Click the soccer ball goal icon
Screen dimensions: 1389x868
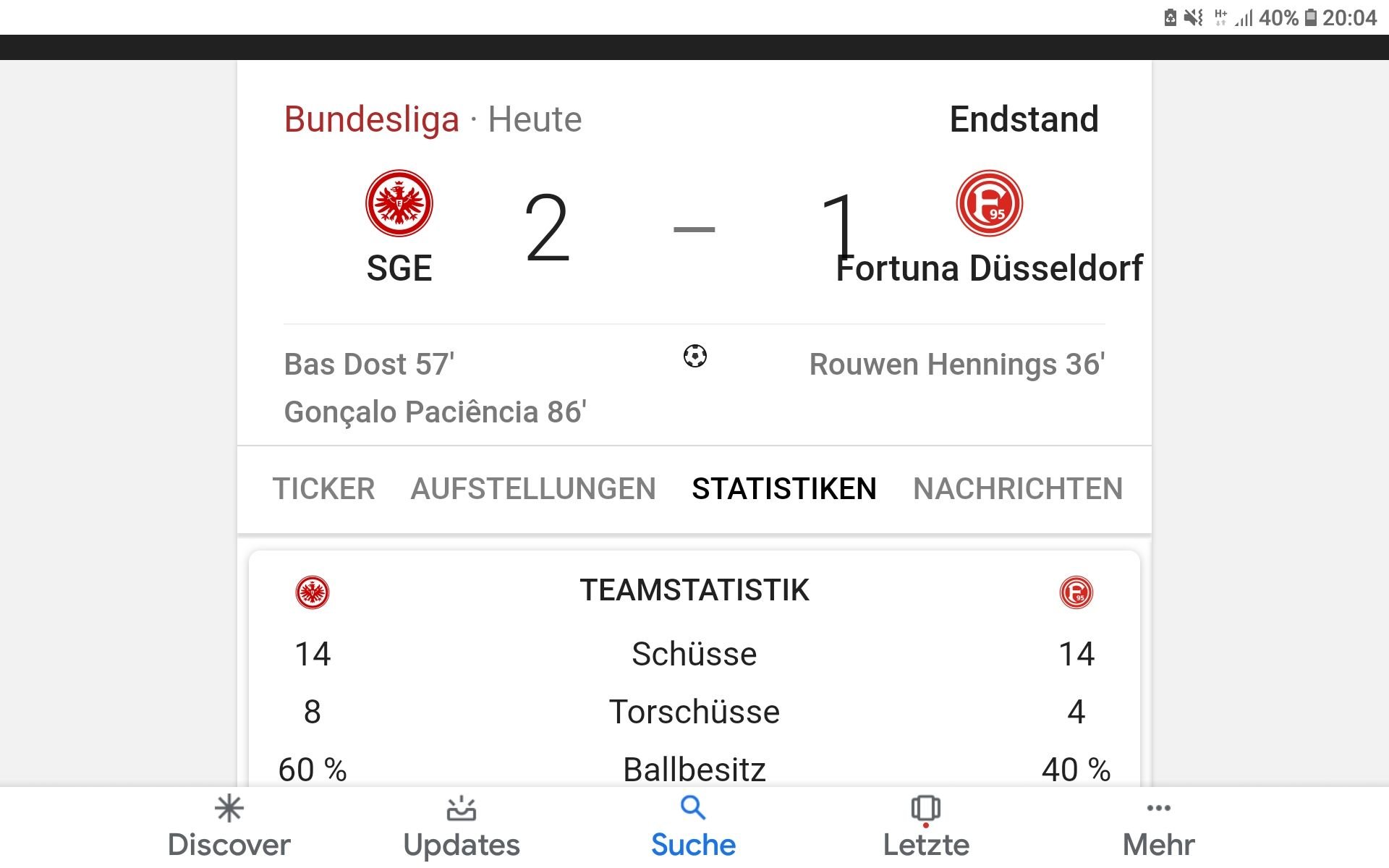[695, 356]
